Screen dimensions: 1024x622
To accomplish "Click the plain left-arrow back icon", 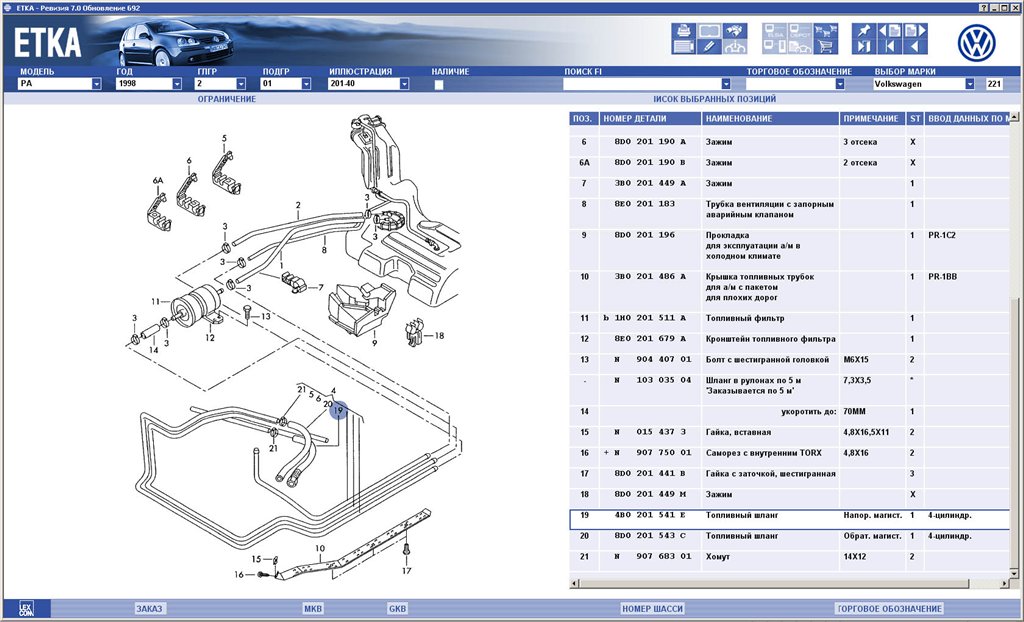I will 916,46.
